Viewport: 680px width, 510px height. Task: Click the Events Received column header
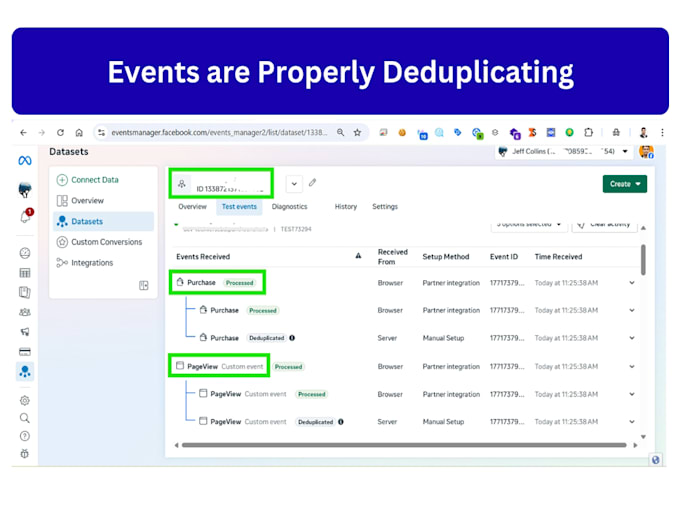[x=203, y=257]
